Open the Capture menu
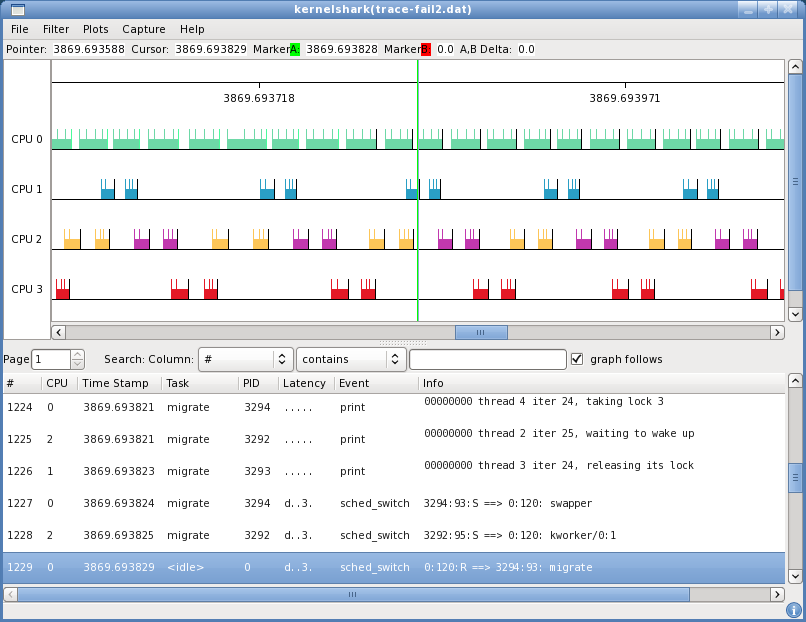Image resolution: width=806 pixels, height=622 pixels. coord(144,29)
